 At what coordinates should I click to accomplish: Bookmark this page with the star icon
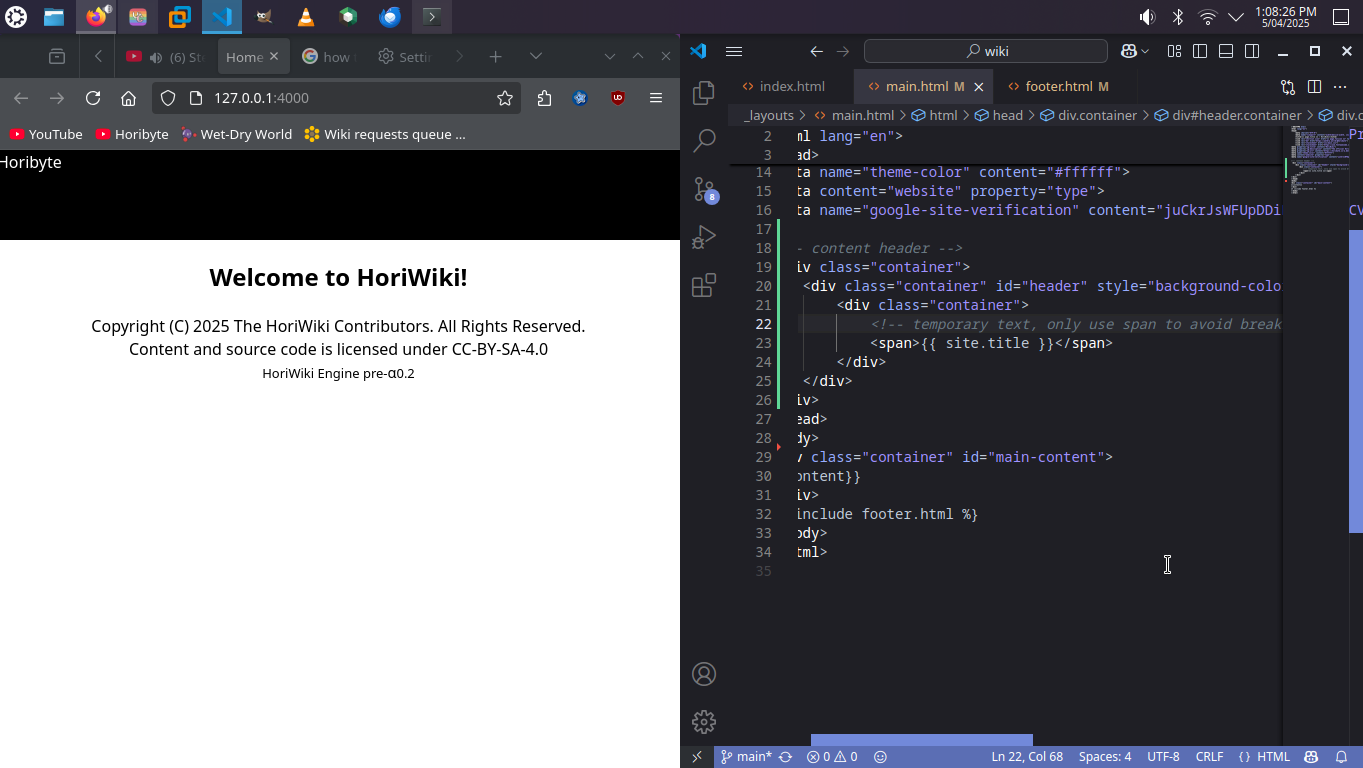click(x=505, y=98)
